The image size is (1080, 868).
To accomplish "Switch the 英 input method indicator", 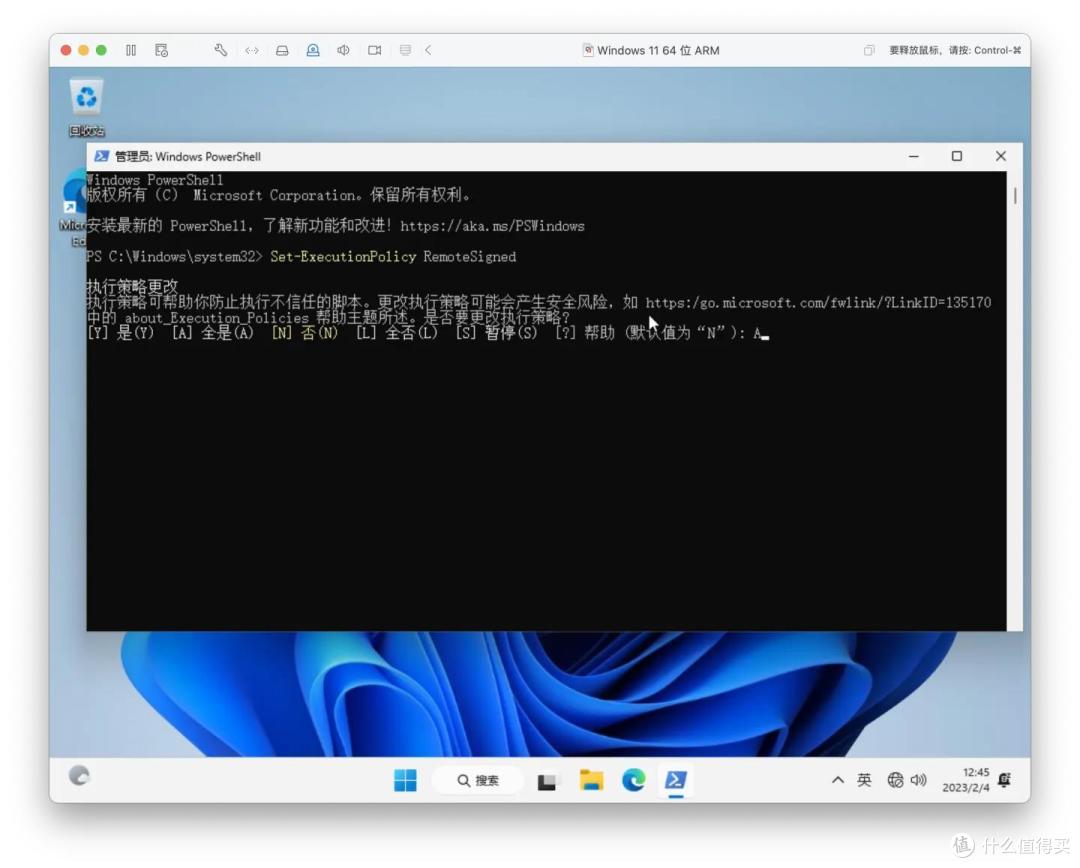I will pyautogui.click(x=864, y=780).
